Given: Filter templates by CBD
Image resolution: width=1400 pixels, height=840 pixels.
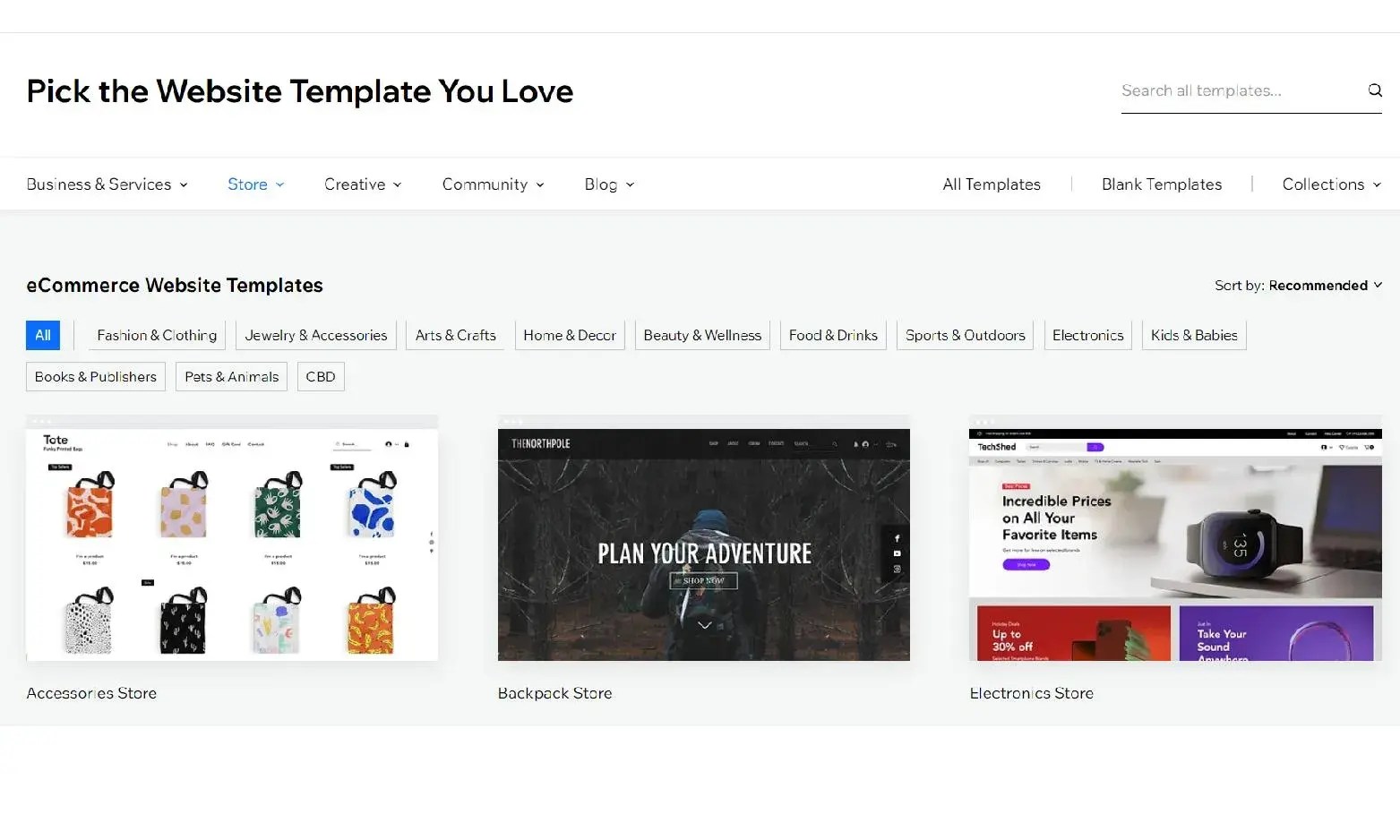Looking at the screenshot, I should pyautogui.click(x=320, y=376).
